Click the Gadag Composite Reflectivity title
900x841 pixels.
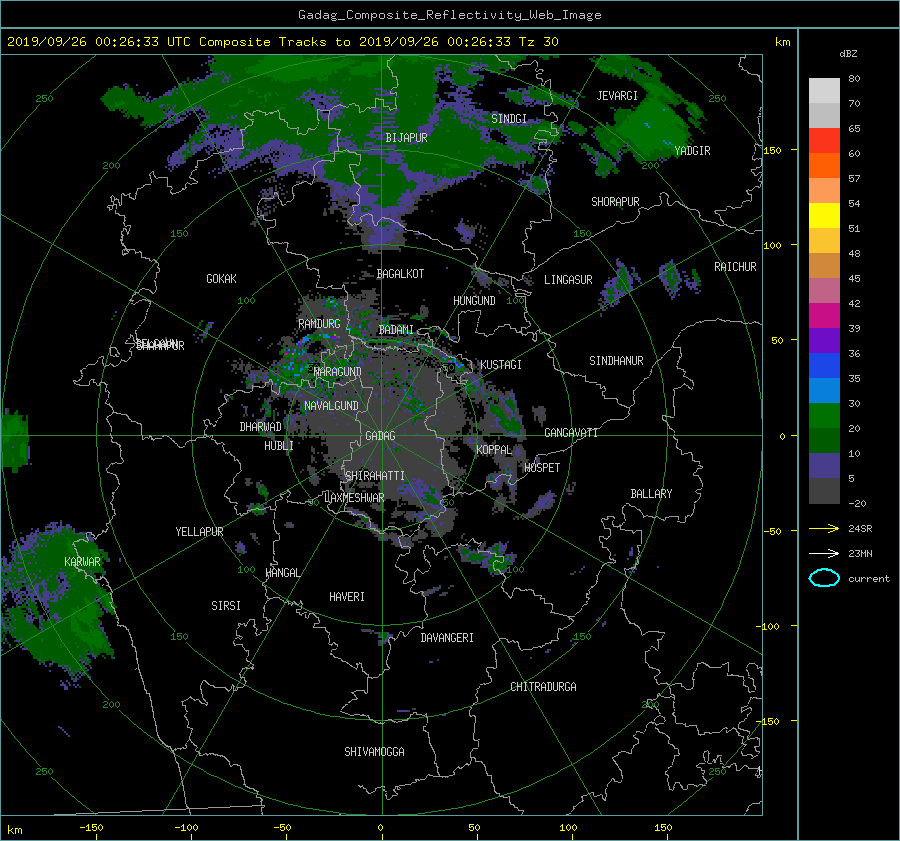coord(449,15)
